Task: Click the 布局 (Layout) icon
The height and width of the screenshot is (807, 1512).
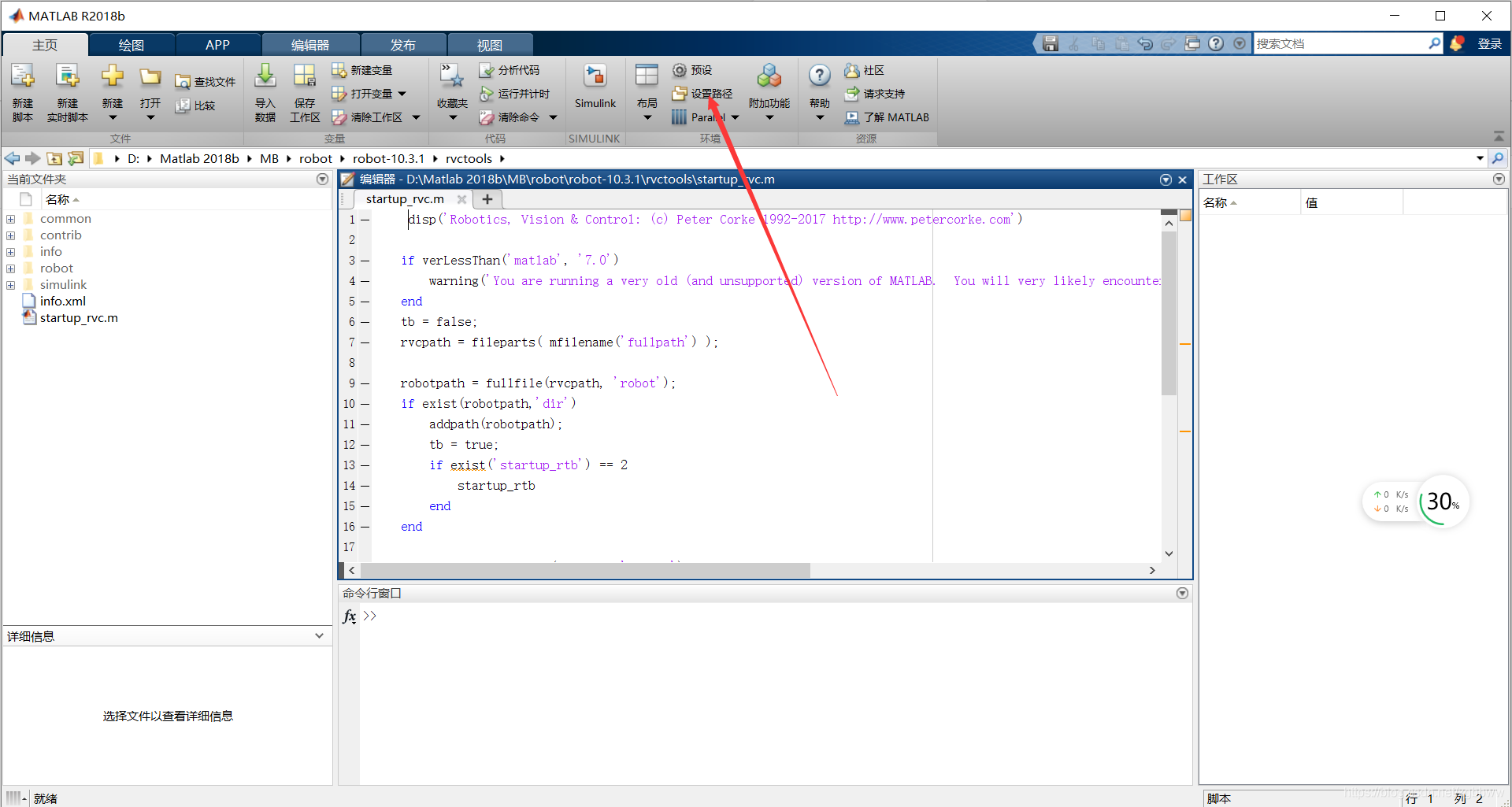Action: tap(647, 76)
